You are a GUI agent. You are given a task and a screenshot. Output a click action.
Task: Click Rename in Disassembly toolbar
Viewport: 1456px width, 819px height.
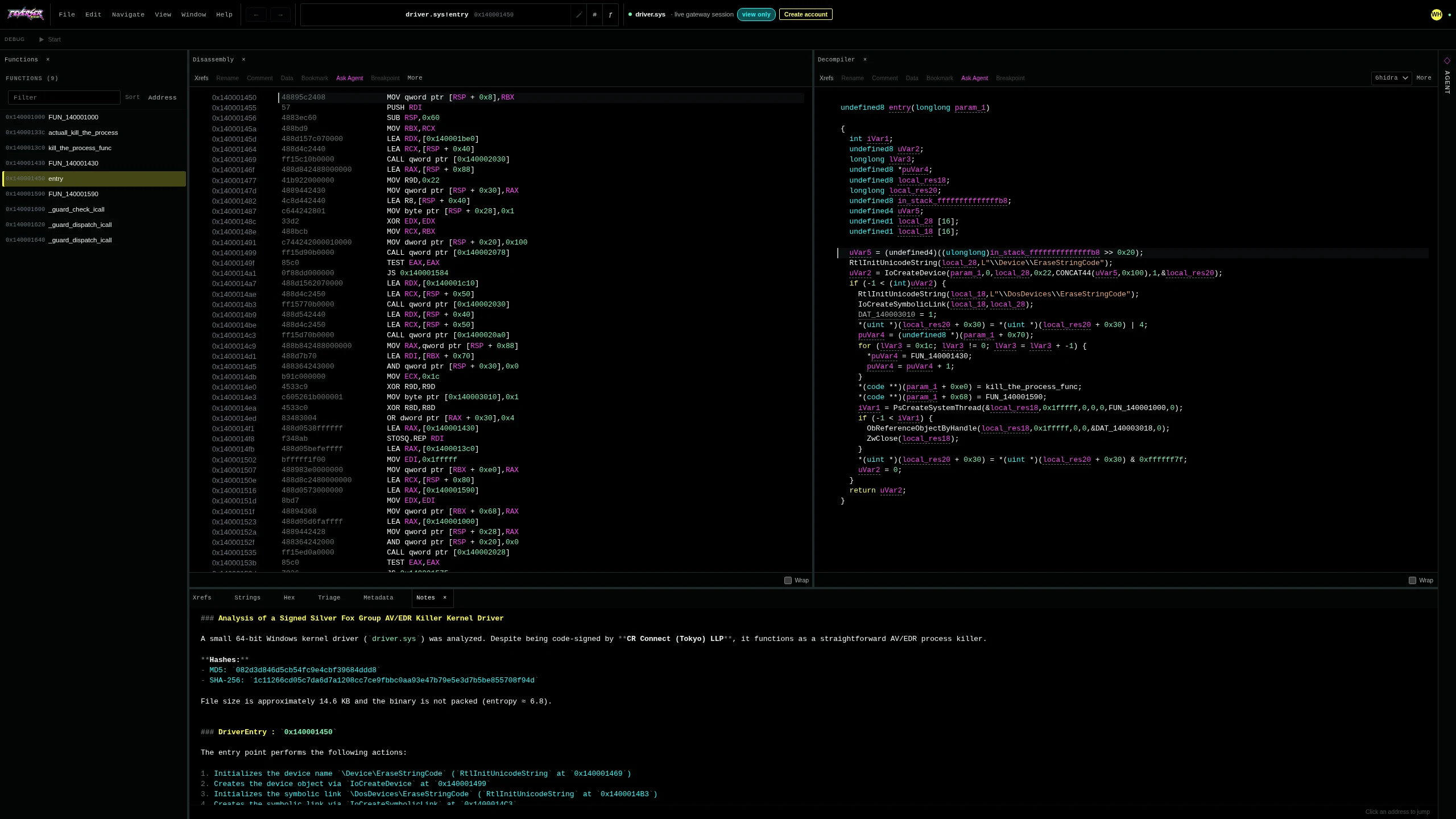[x=227, y=78]
